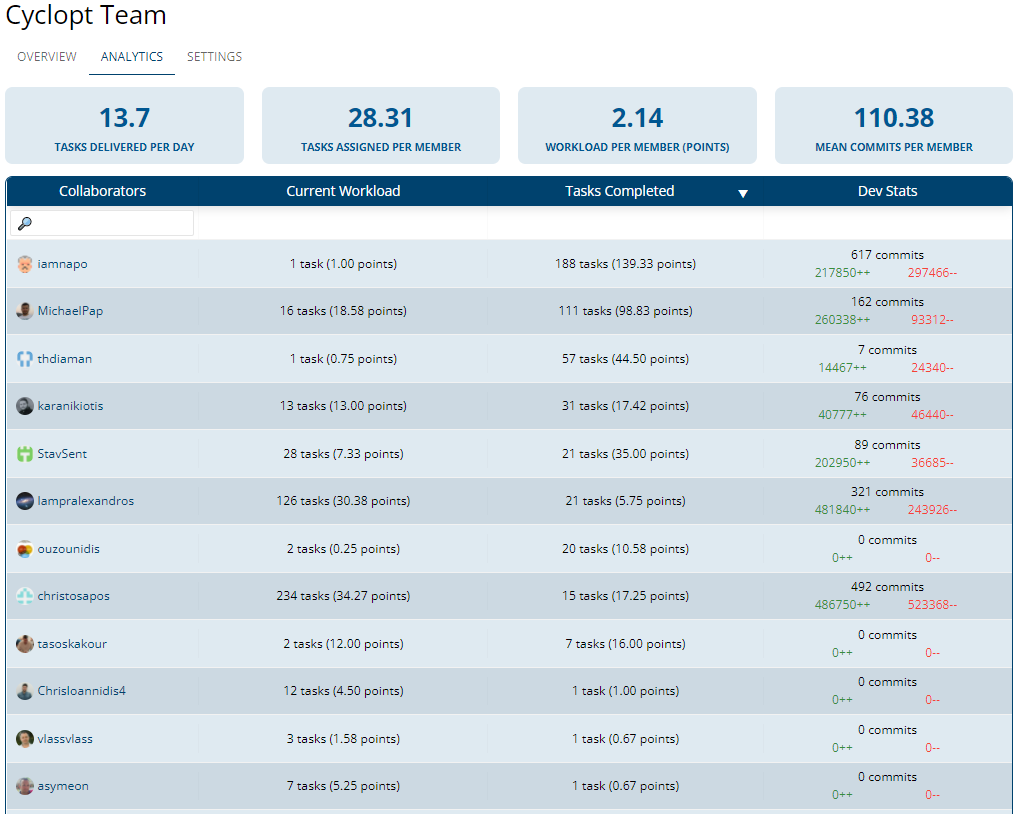Switch to the Settings tab
Image resolution: width=1019 pixels, height=814 pixels.
(x=214, y=57)
